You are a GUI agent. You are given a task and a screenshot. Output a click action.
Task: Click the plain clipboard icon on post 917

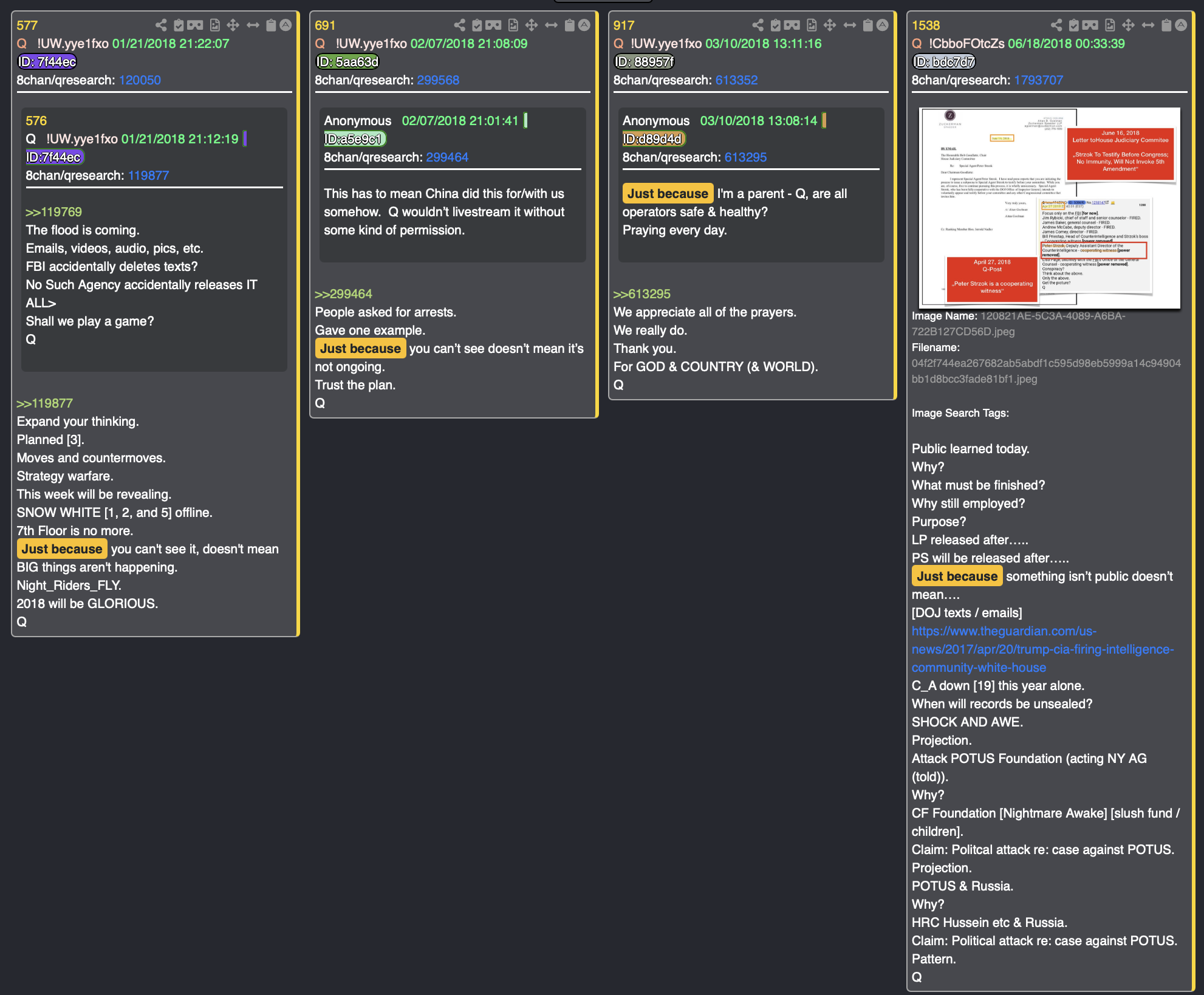click(x=868, y=25)
